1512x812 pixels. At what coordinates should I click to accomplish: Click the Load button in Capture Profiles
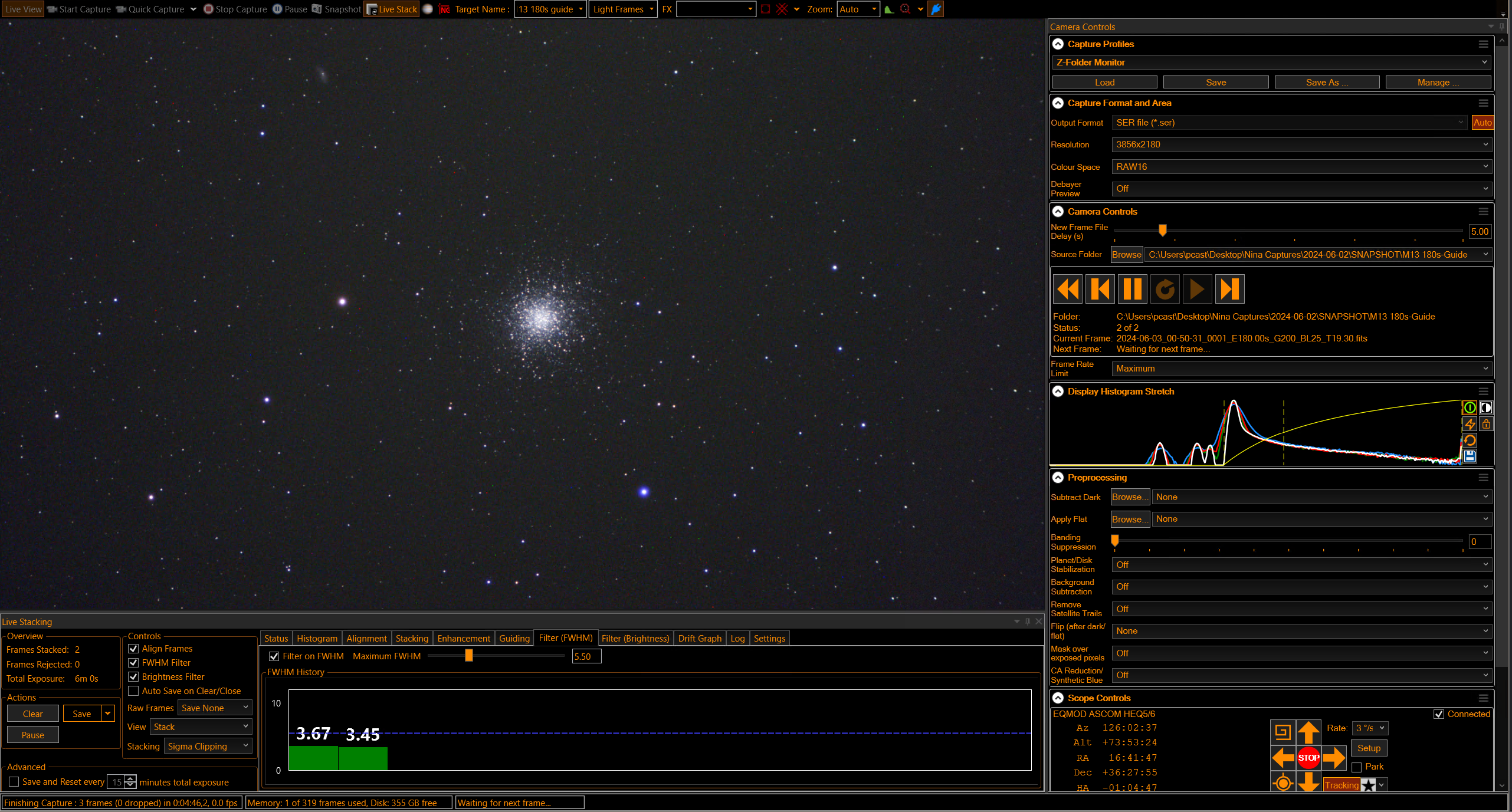pos(1105,83)
